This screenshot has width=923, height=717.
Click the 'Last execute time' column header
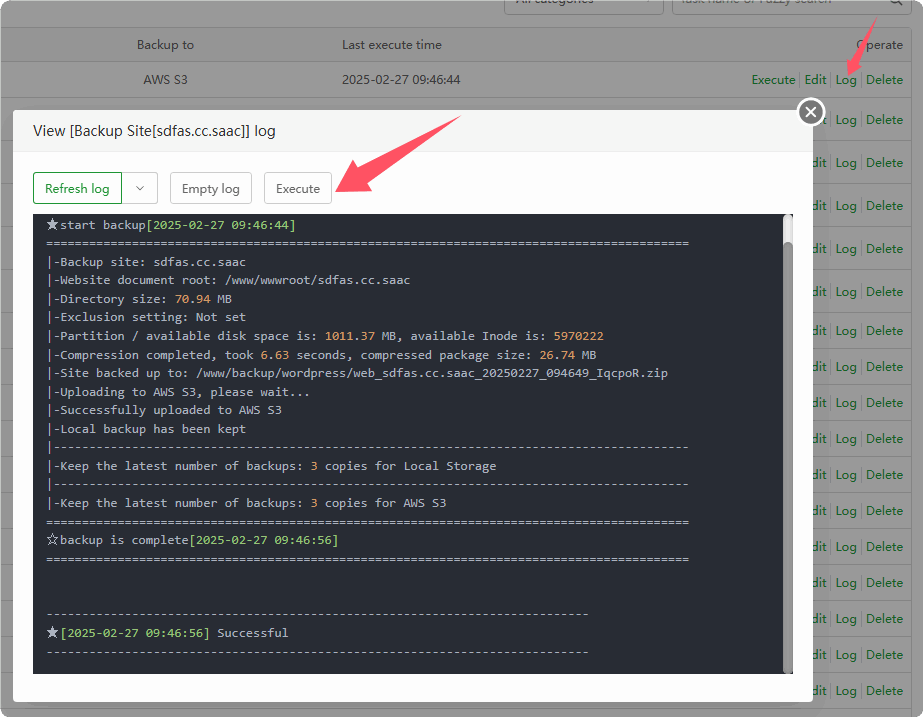[x=391, y=45]
